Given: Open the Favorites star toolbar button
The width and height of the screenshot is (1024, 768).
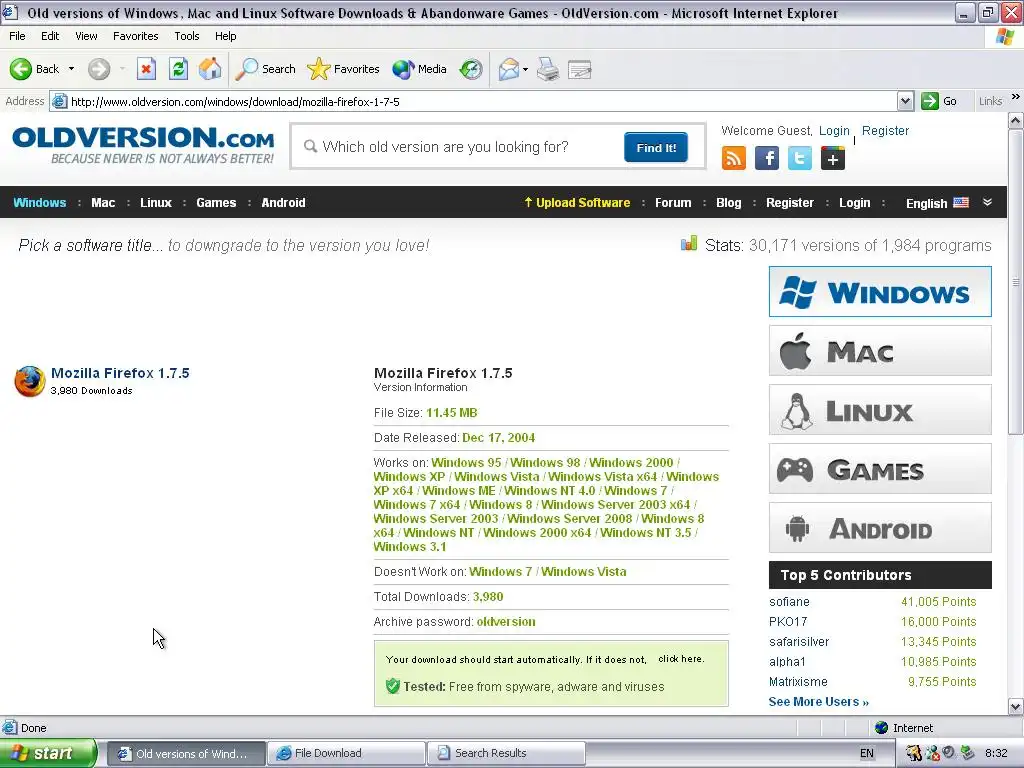Looking at the screenshot, I should [x=343, y=69].
